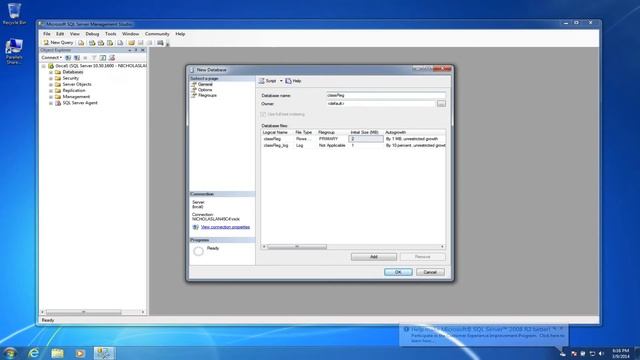Click the Activity Monitor toolbar icon

[160, 42]
